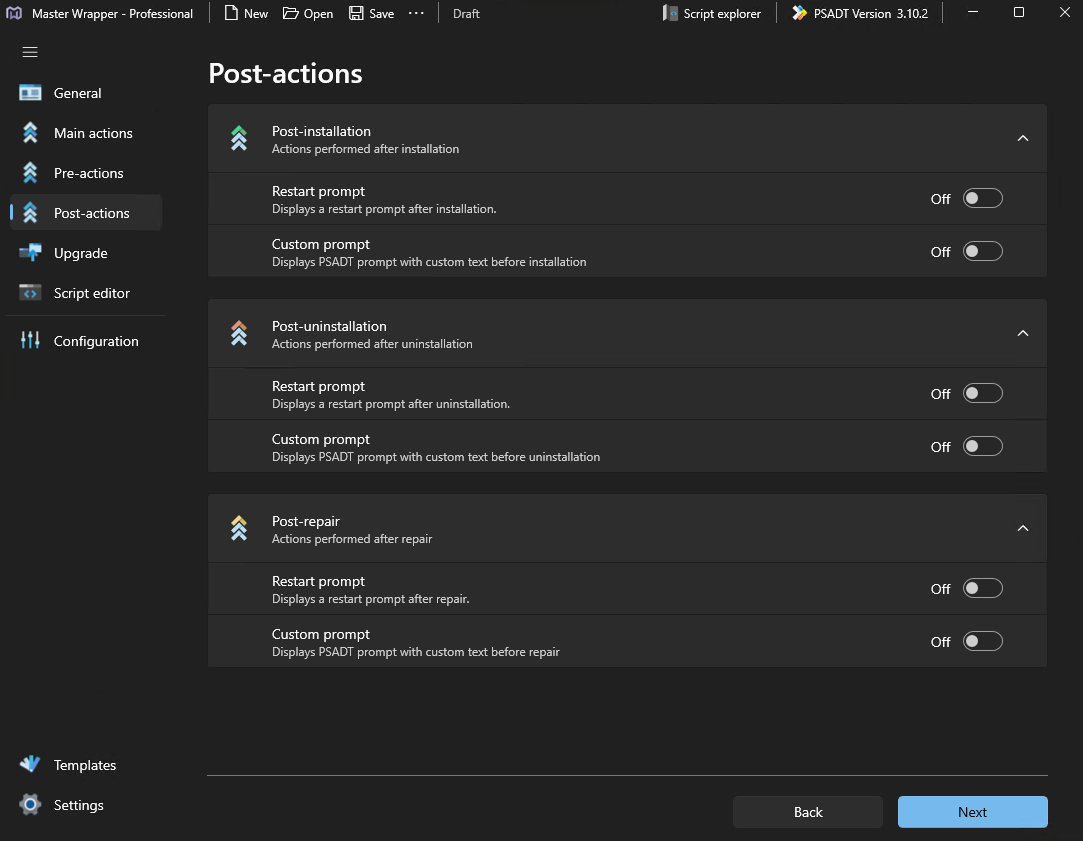Enable Restart prompt after installation

pos(982,198)
